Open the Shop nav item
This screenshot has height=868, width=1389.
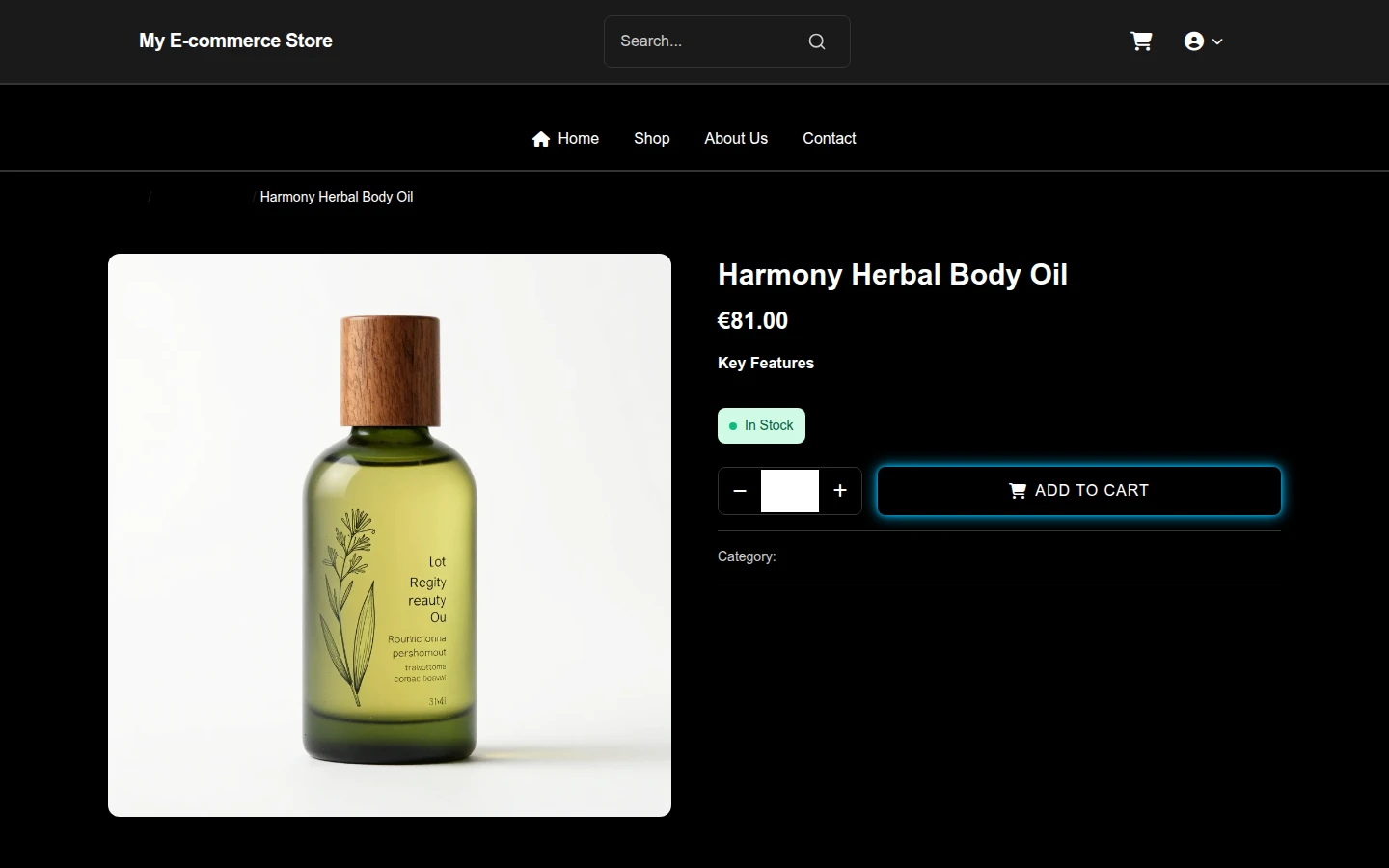[652, 139]
